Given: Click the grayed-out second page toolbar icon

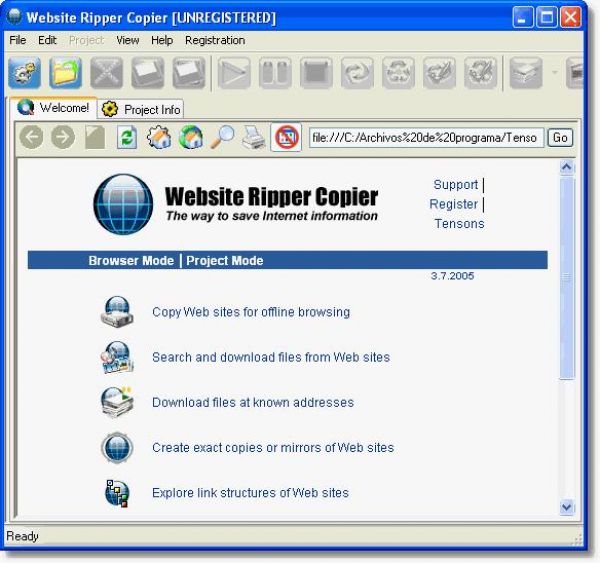Looking at the screenshot, I should click(189, 73).
